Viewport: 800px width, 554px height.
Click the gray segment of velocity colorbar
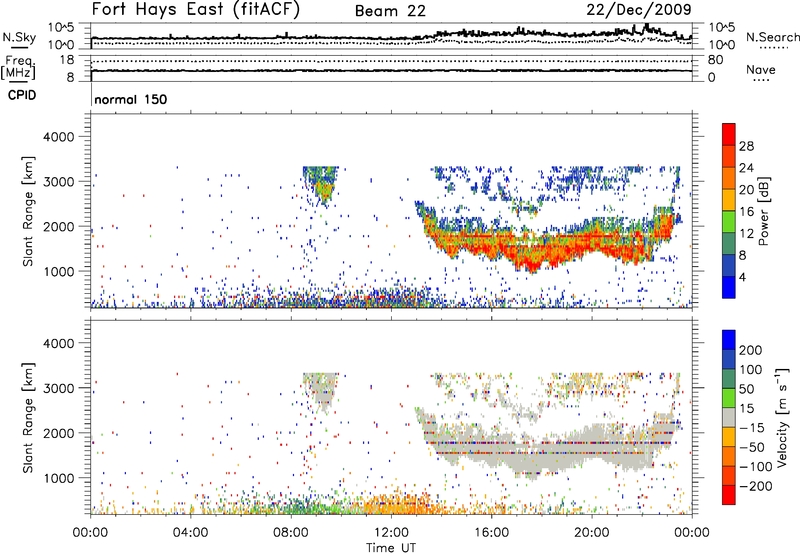click(729, 417)
